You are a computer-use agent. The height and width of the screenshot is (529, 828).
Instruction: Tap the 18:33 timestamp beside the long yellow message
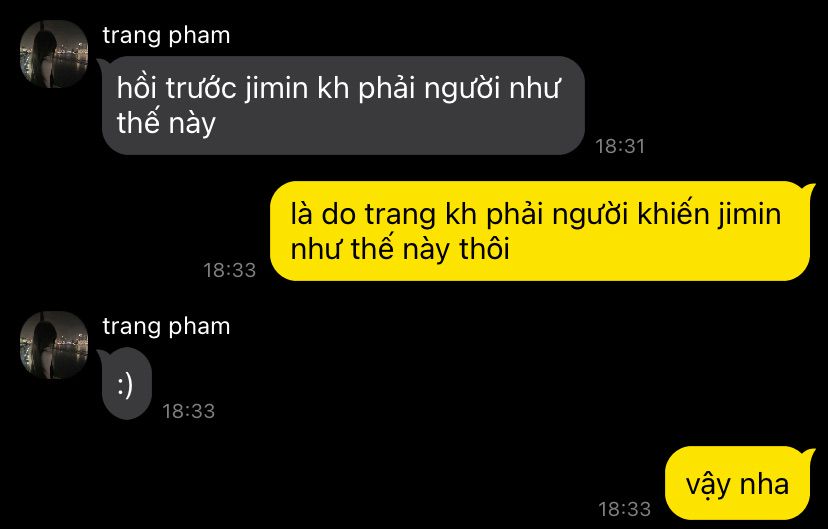pyautogui.click(x=230, y=270)
